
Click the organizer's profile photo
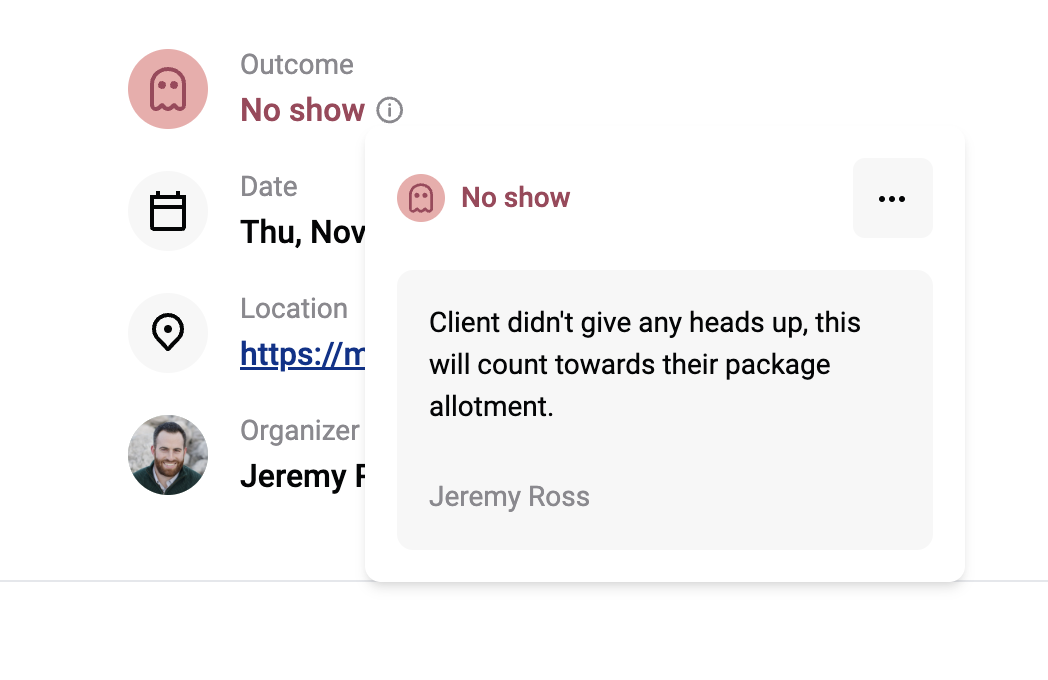pyautogui.click(x=168, y=455)
